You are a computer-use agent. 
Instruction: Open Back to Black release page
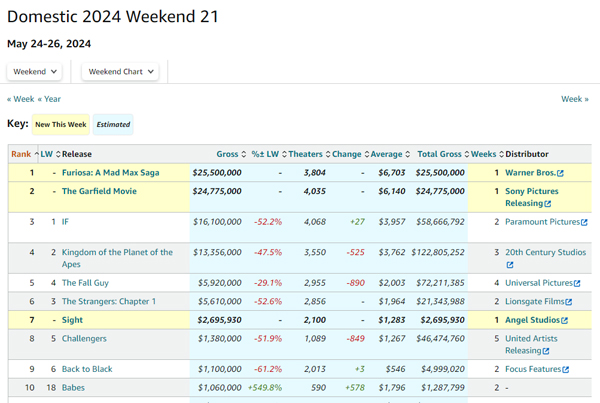pos(87,369)
